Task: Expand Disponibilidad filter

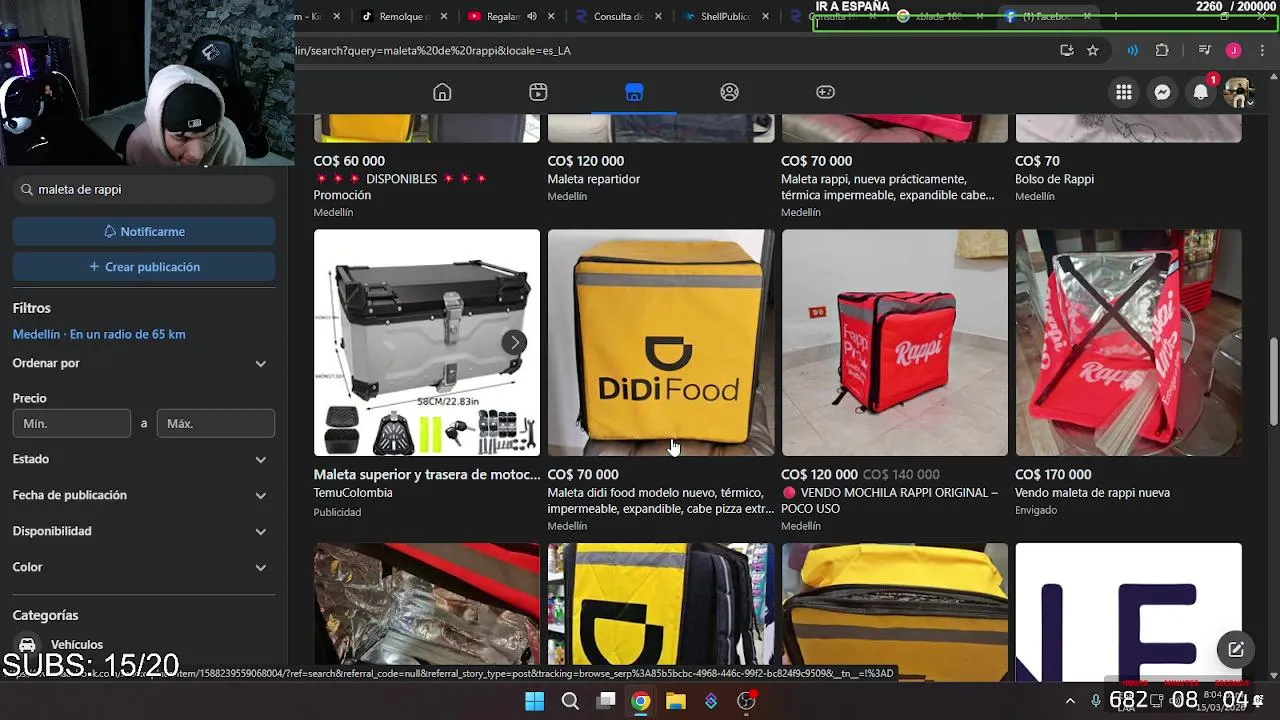Action: click(143, 531)
